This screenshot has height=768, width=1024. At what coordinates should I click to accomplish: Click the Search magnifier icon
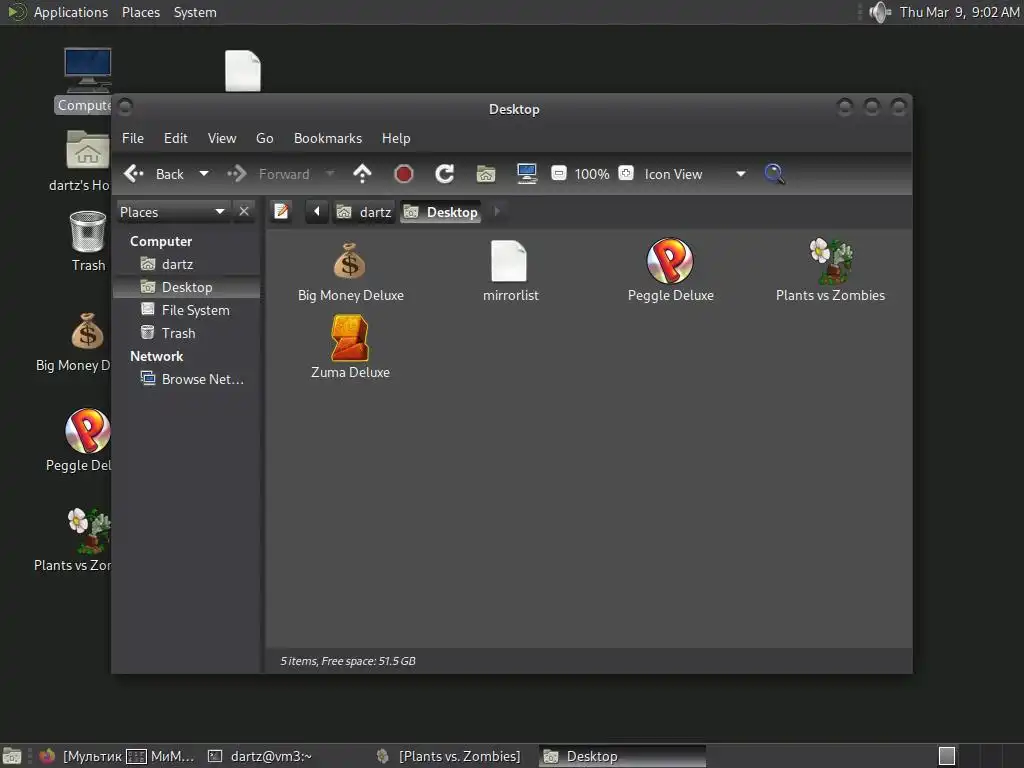point(774,174)
